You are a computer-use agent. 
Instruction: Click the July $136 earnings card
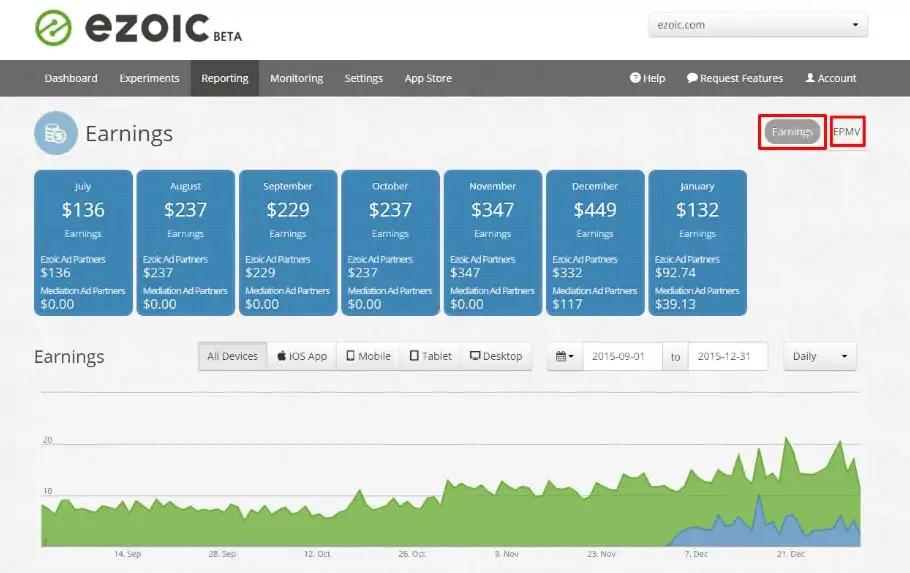(x=84, y=243)
